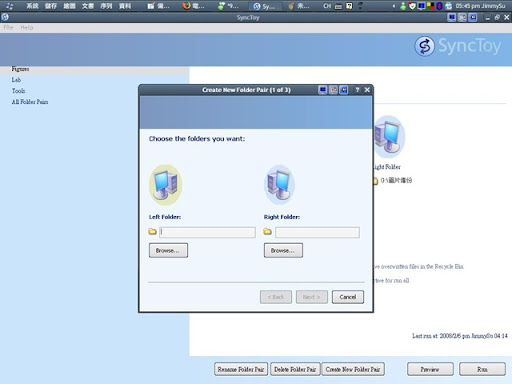Viewport: 512px width, 384px height.
Task: Click the Run button
Action: 482,369
